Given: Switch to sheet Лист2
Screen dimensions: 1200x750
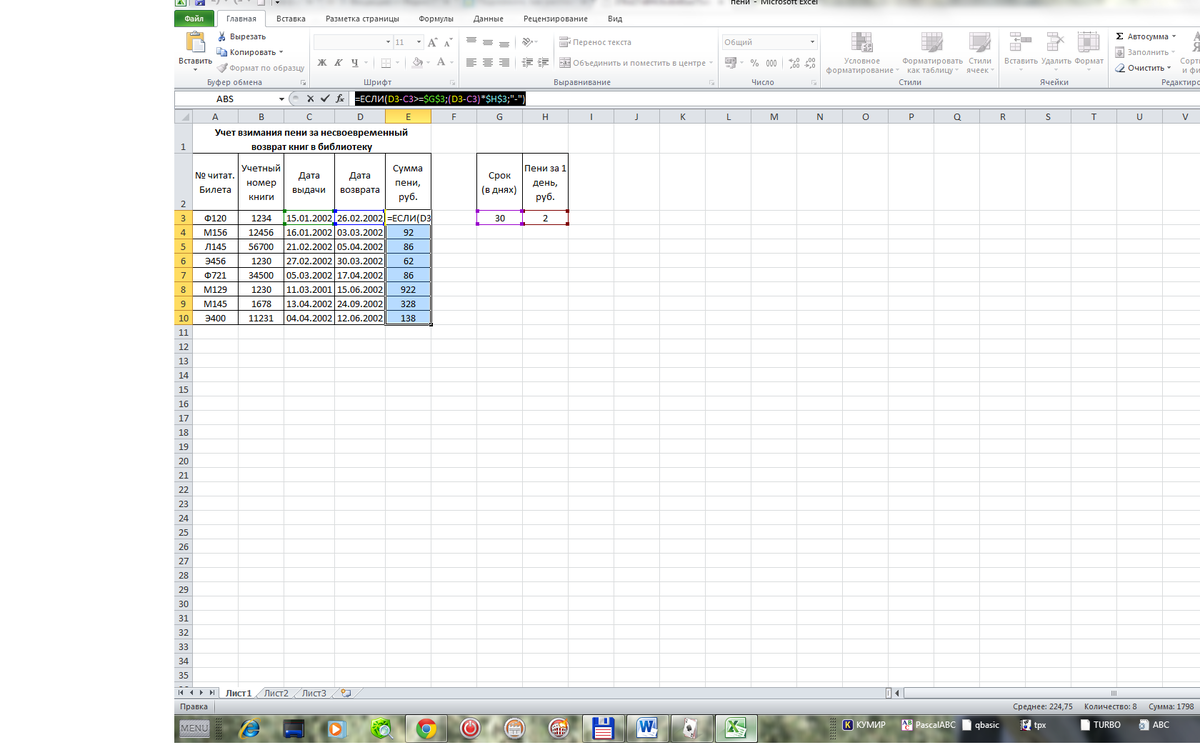Looking at the screenshot, I should pyautogui.click(x=277, y=693).
